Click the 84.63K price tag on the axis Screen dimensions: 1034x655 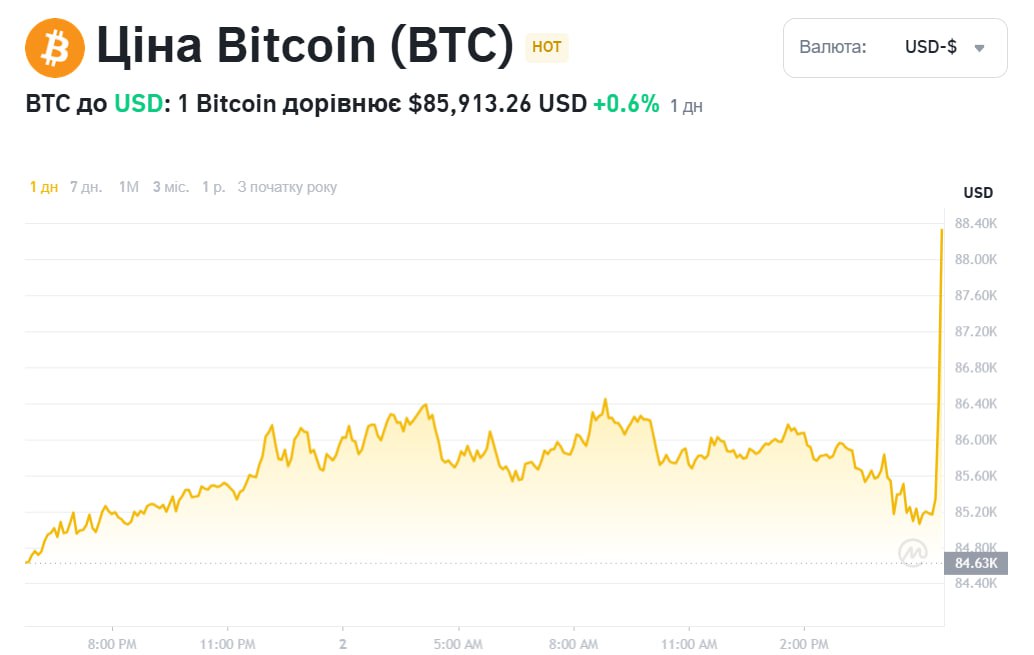(975, 563)
